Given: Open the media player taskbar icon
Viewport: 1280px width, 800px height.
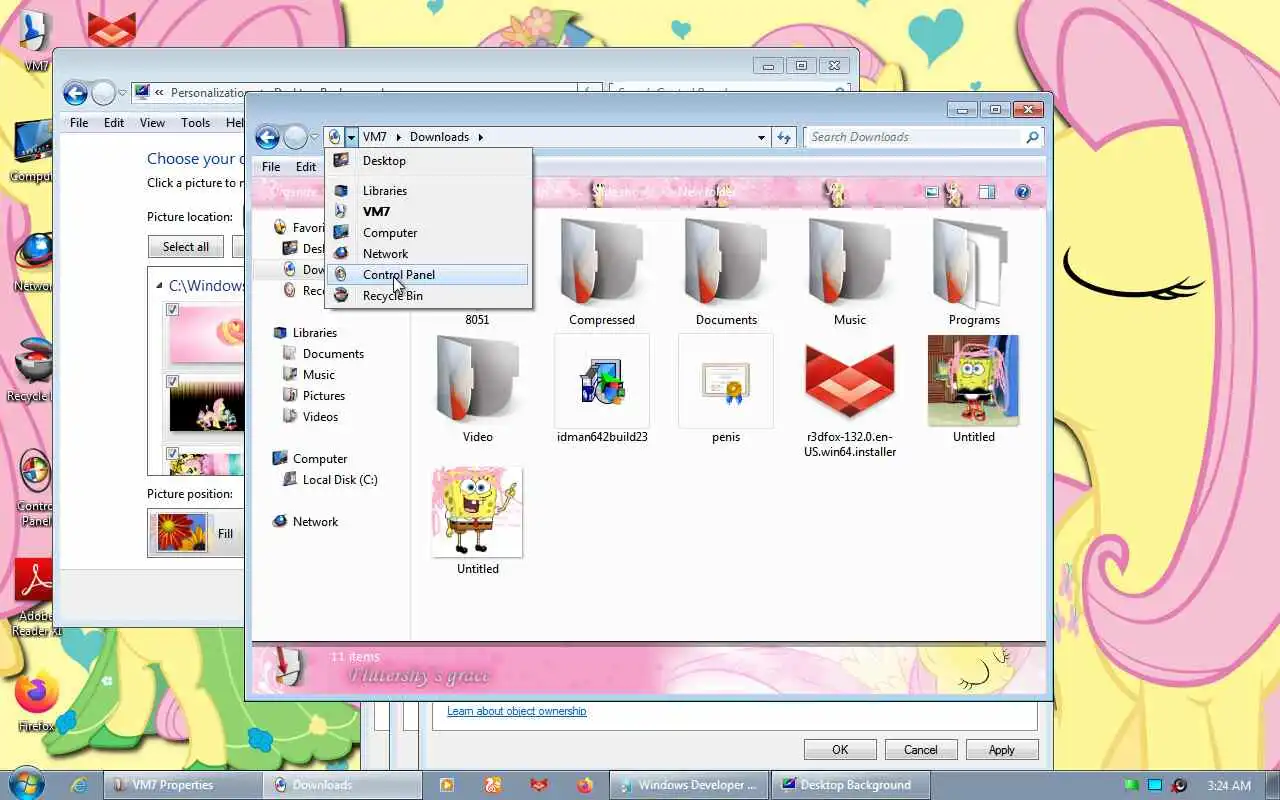Looking at the screenshot, I should click(447, 785).
